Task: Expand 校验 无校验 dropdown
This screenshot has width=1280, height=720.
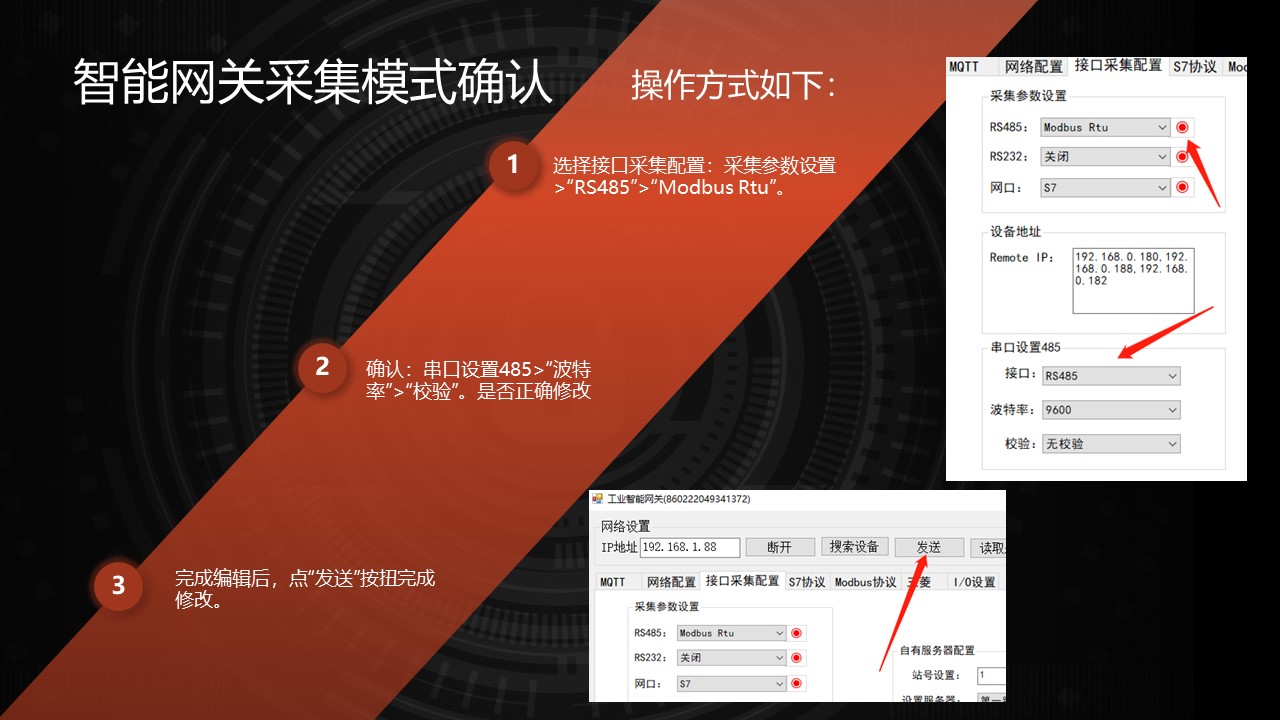Action: [x=1111, y=444]
